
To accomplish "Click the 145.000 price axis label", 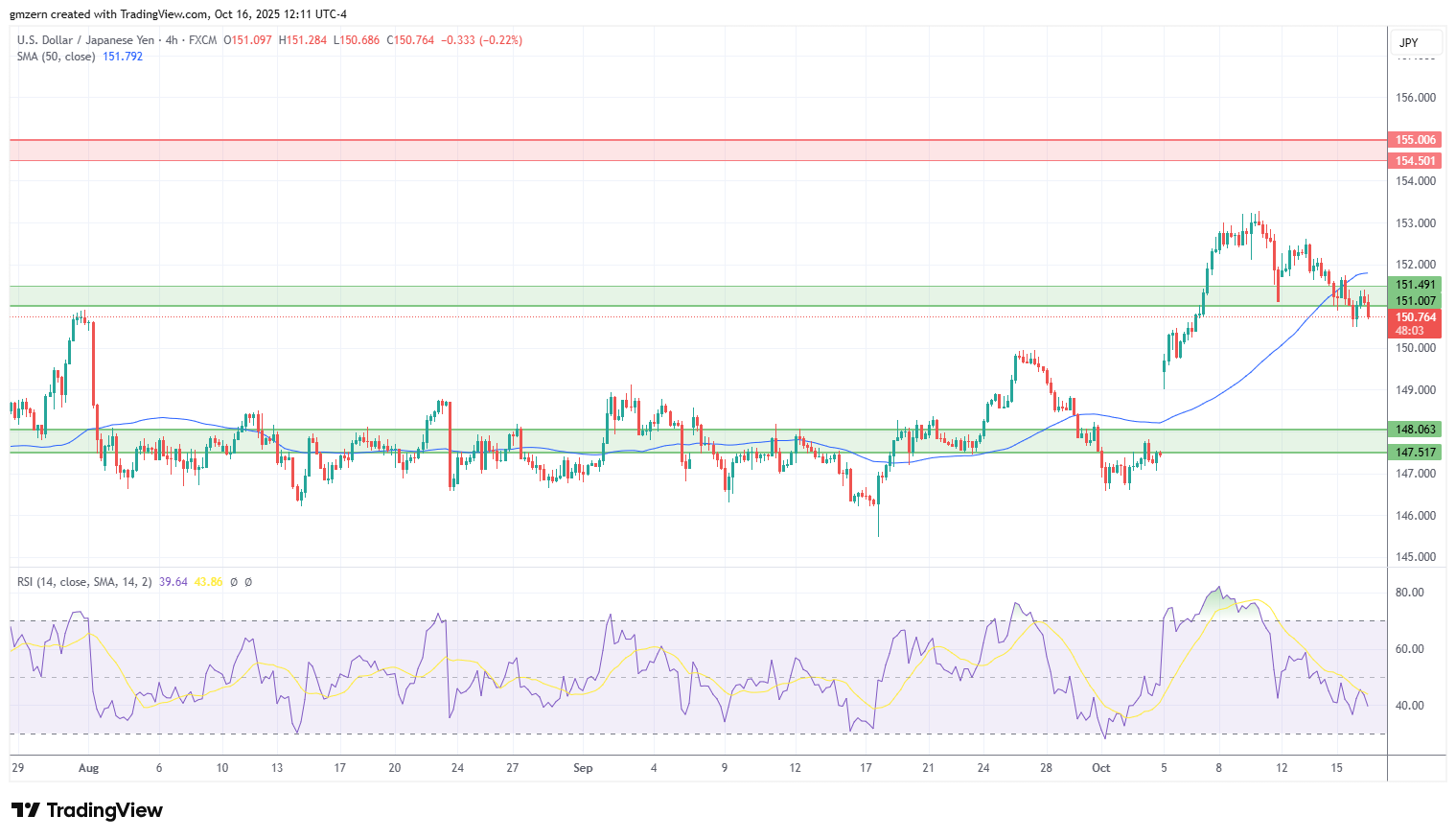I will tap(1416, 557).
